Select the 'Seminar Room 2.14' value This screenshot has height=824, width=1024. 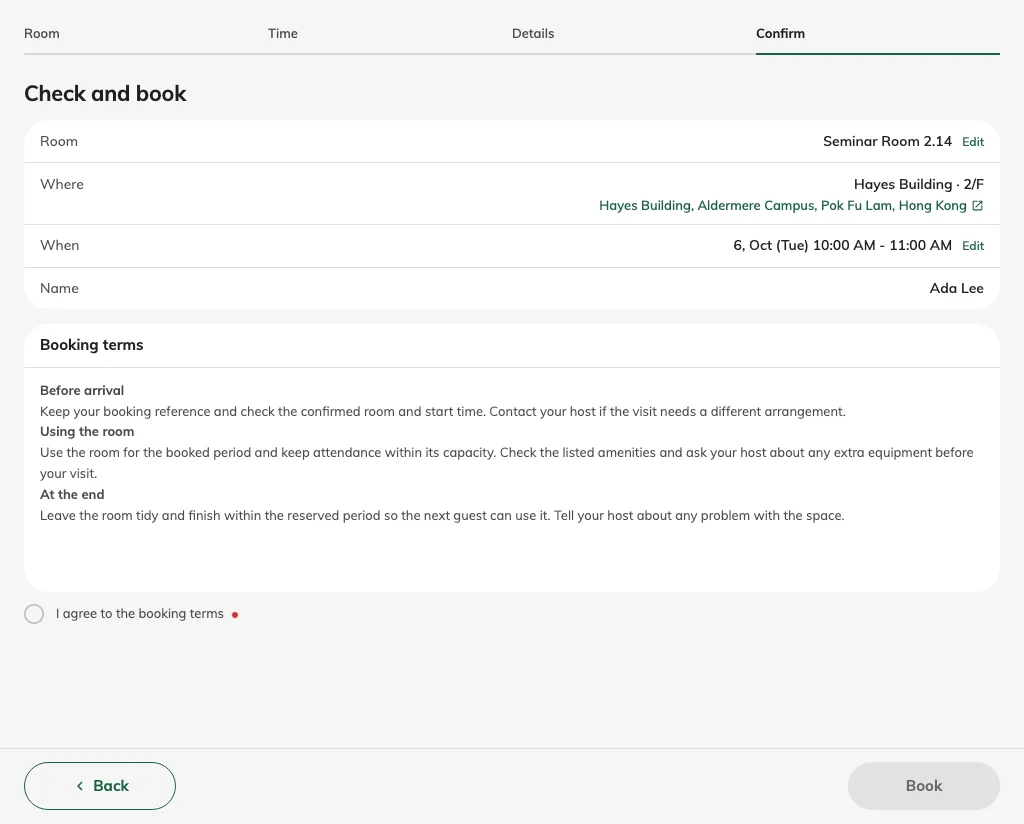coord(887,141)
